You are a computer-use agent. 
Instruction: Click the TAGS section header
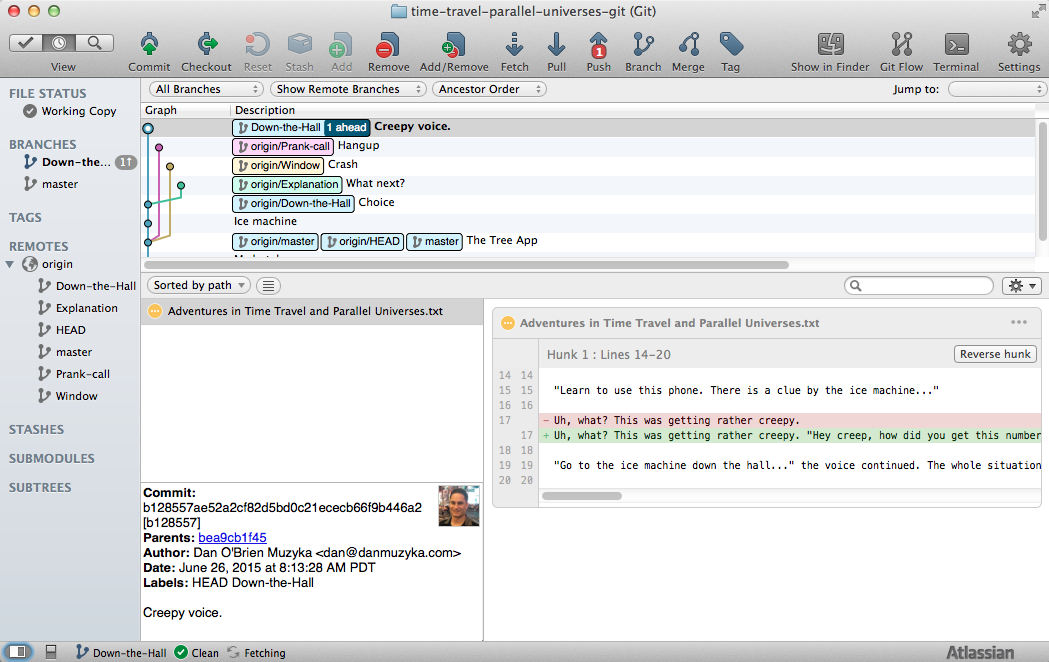25,217
